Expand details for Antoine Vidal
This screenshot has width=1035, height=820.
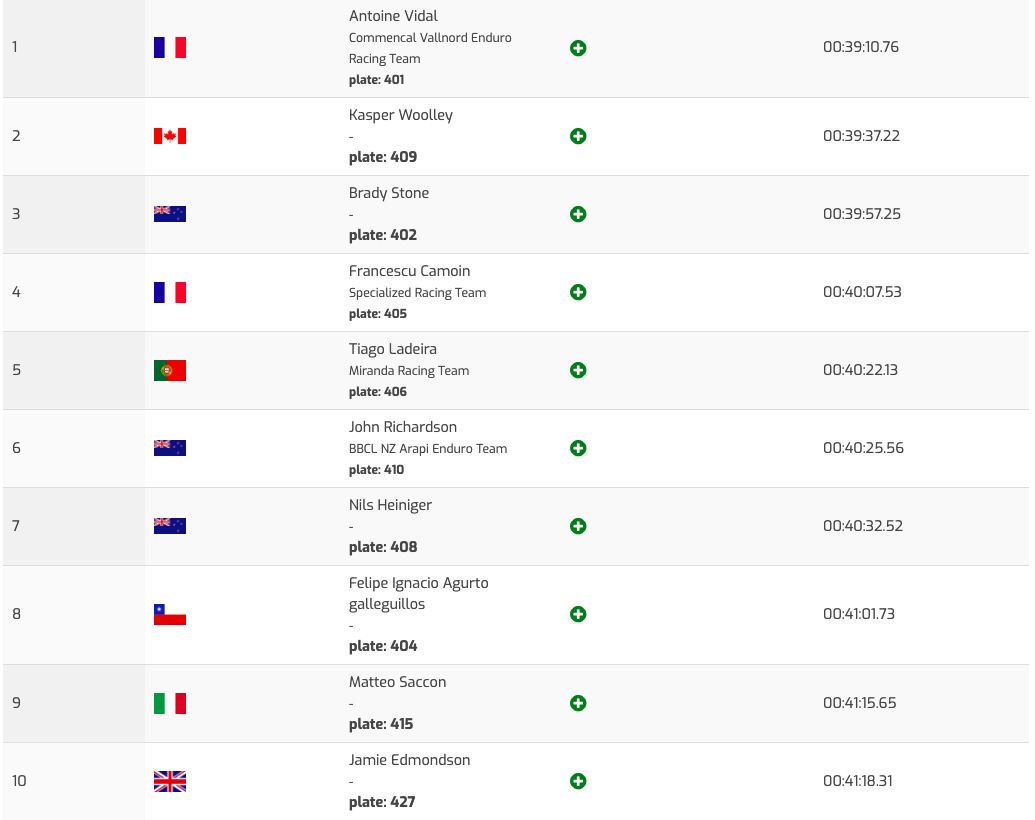pyautogui.click(x=578, y=48)
